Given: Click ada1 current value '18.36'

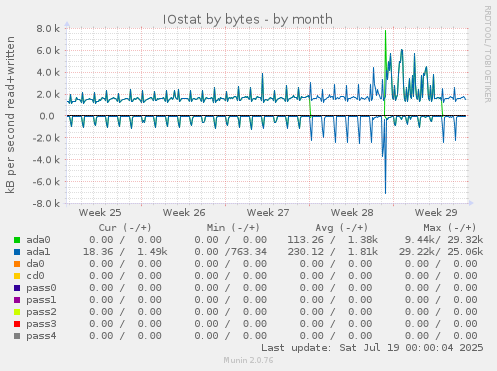Looking at the screenshot, I should 98,252.
